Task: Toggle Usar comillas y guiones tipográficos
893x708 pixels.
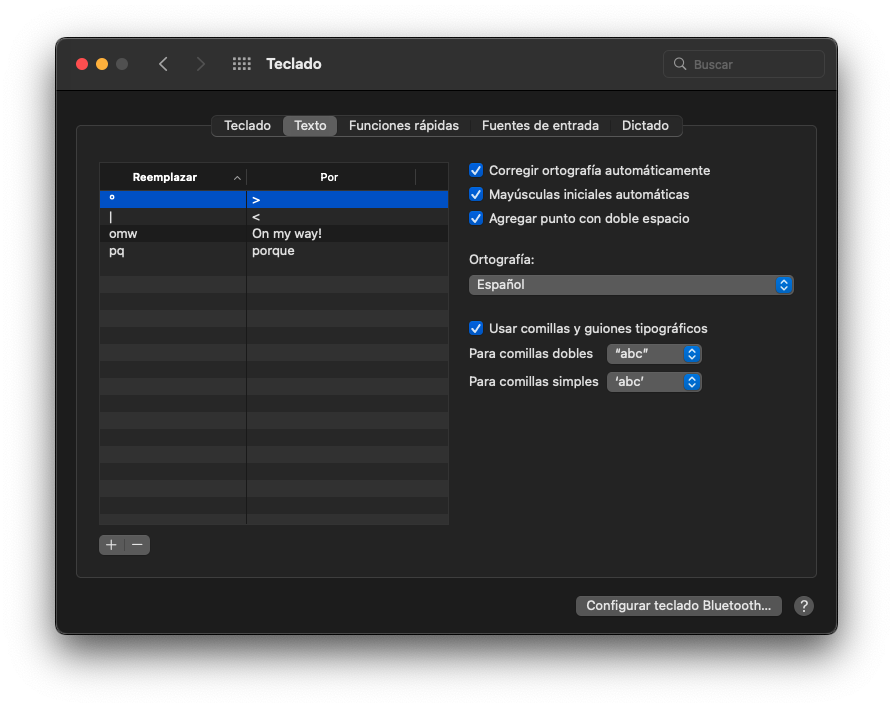Action: (476, 328)
